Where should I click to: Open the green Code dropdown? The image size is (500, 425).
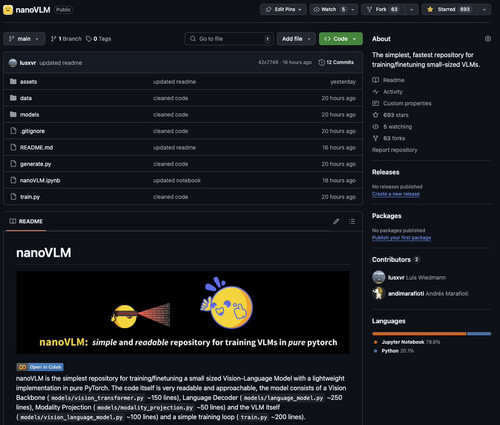(341, 39)
